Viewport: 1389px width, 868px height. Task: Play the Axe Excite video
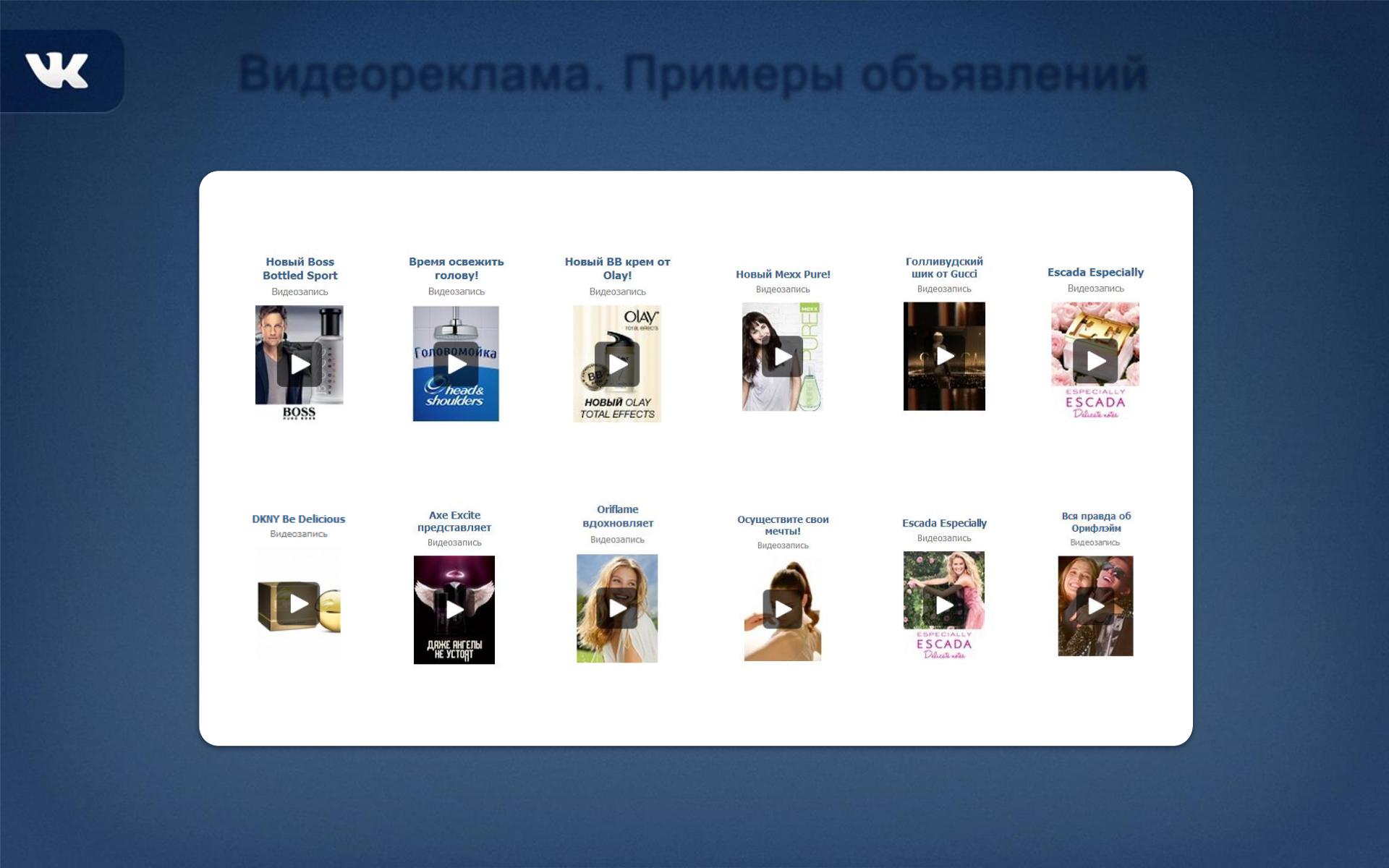click(x=454, y=610)
